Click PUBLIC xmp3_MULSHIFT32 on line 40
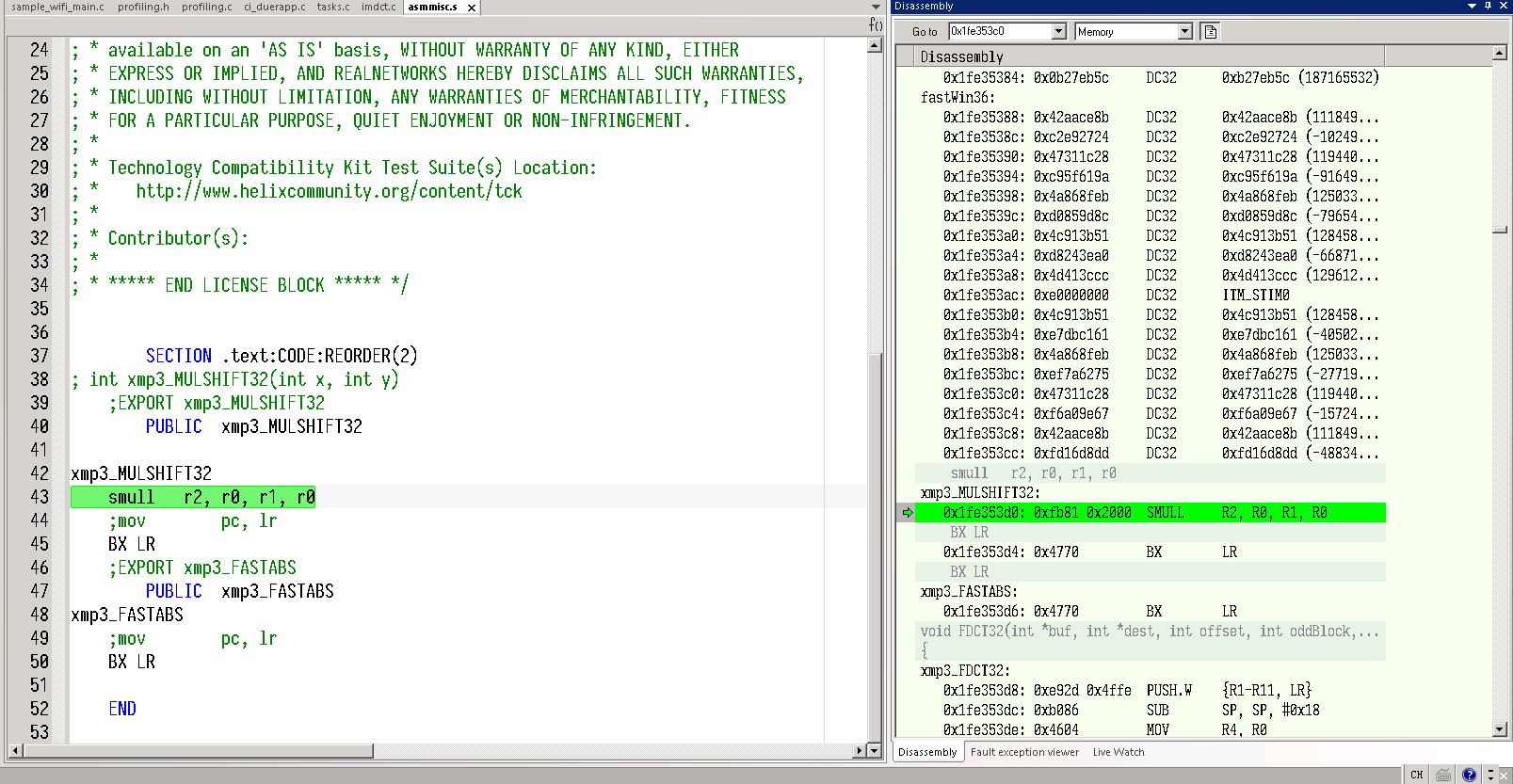Screen dimensions: 1513x784 pos(253,426)
